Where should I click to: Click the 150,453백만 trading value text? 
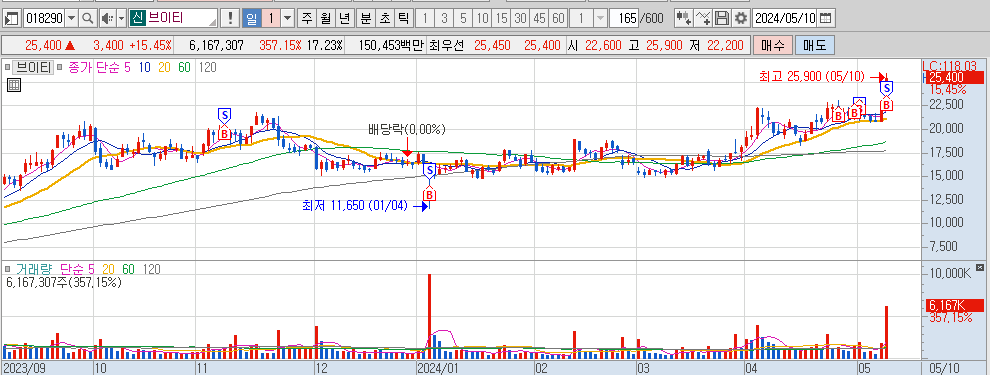tap(390, 45)
